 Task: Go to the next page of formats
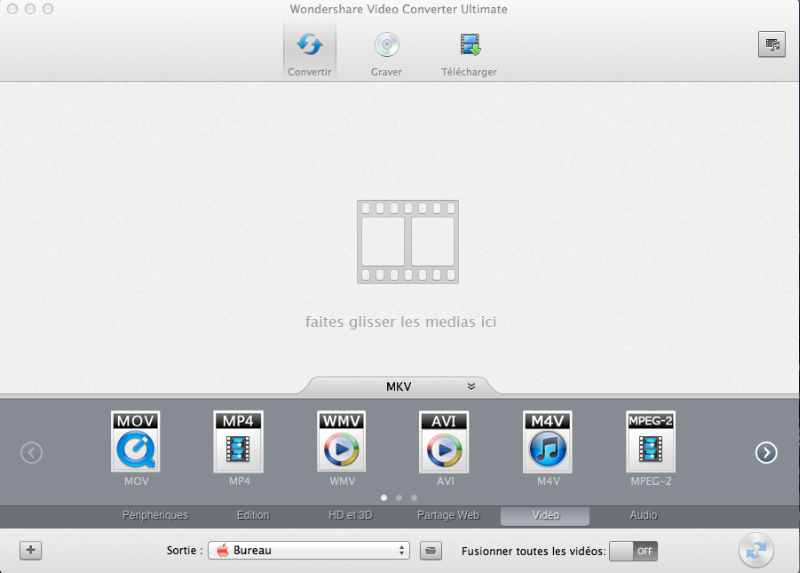[766, 453]
